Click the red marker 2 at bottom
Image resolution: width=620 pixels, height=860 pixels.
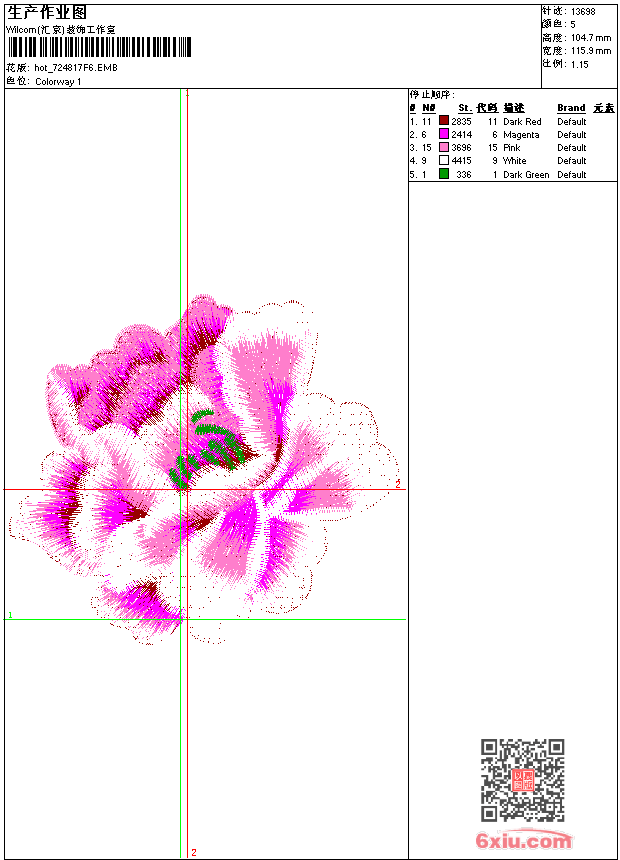193,852
